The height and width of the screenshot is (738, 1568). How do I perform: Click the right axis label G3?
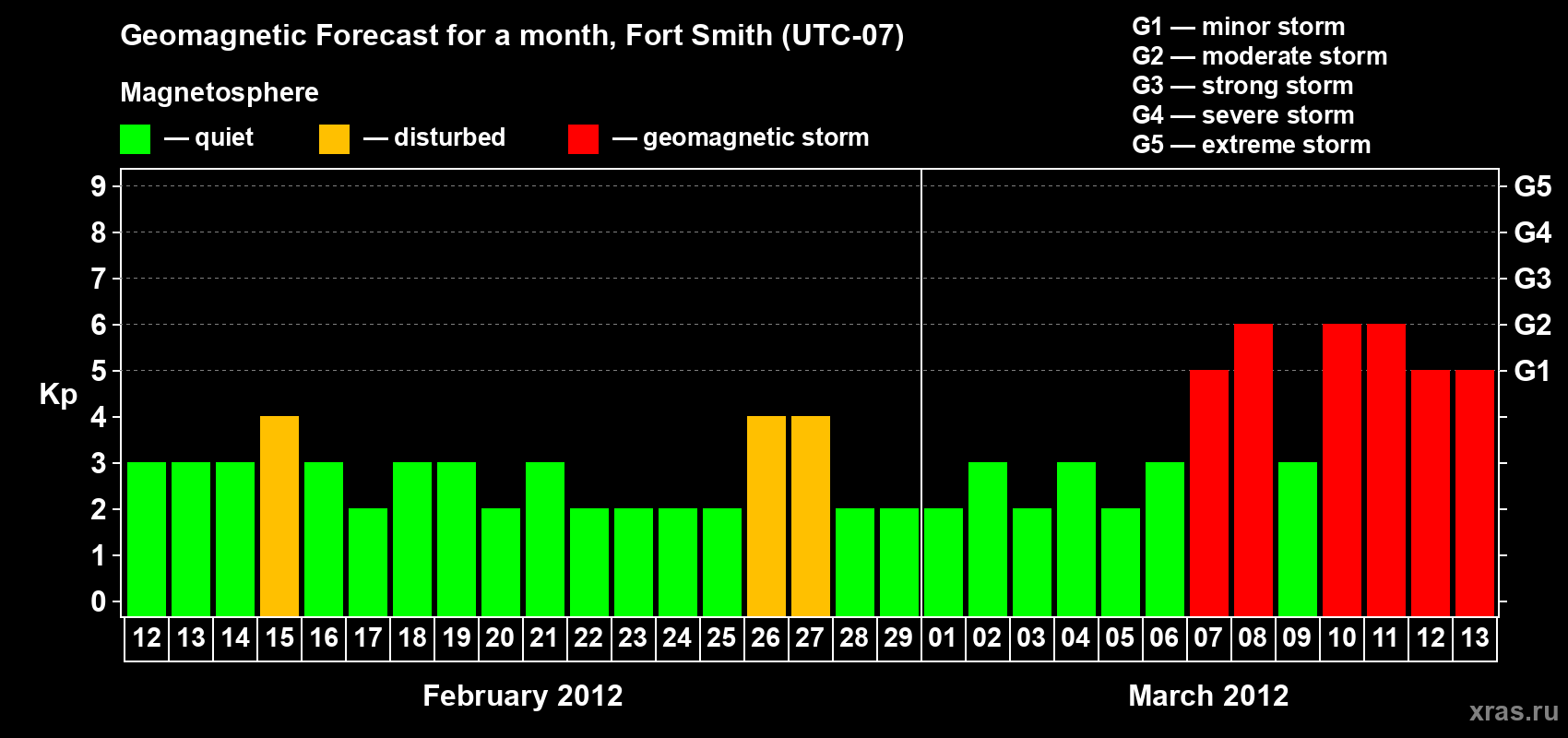[x=1533, y=279]
